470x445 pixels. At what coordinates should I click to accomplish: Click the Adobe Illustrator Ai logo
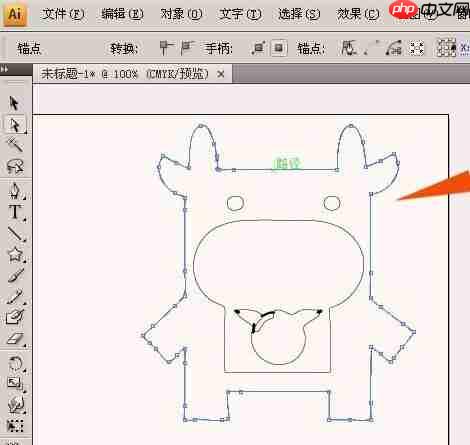click(14, 14)
